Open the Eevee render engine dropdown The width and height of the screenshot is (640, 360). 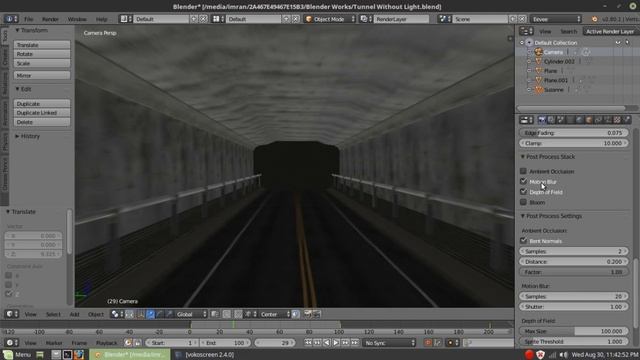[x=556, y=19]
